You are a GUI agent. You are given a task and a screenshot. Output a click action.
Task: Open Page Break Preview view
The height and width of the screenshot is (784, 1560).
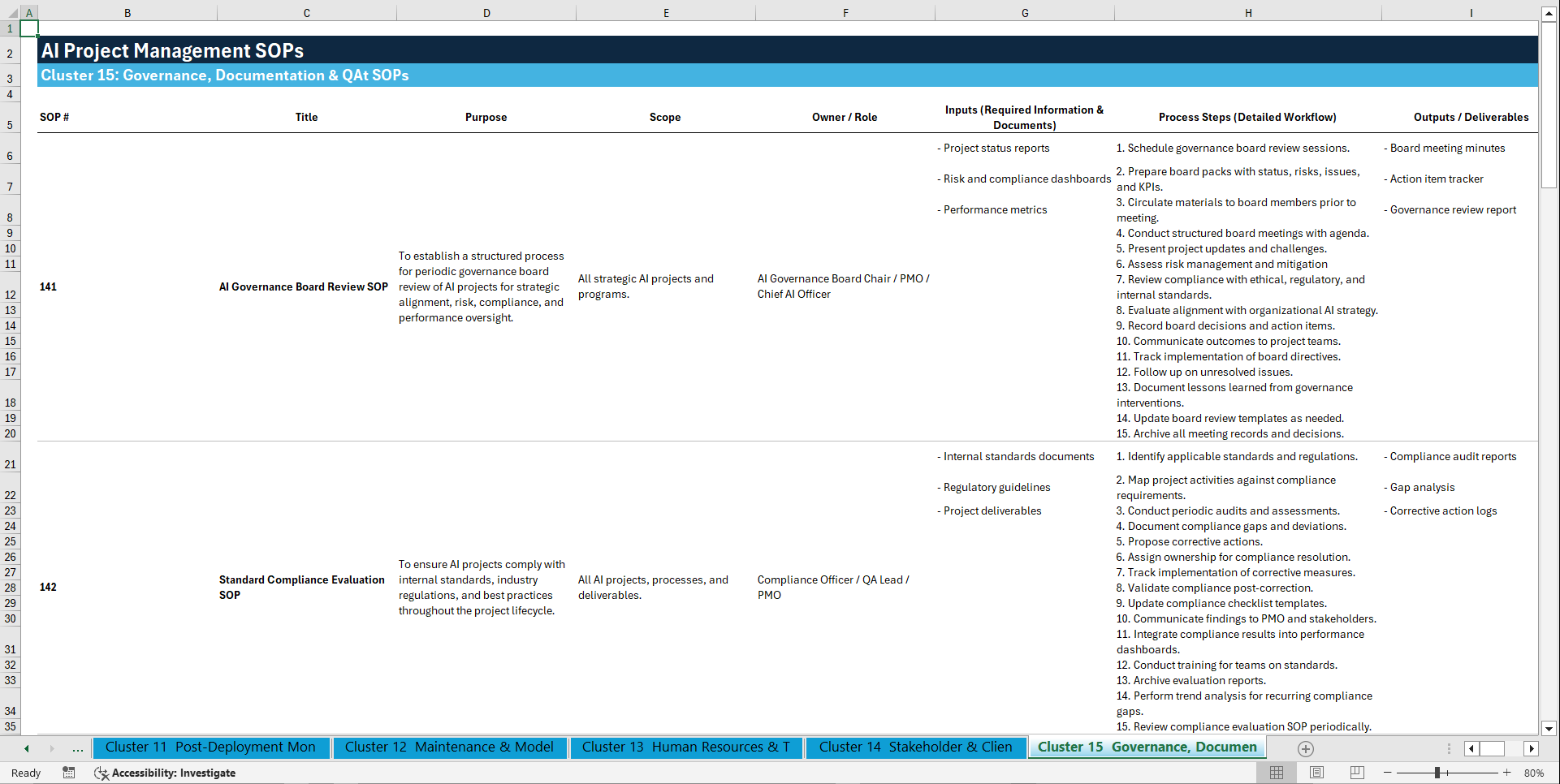(1356, 773)
